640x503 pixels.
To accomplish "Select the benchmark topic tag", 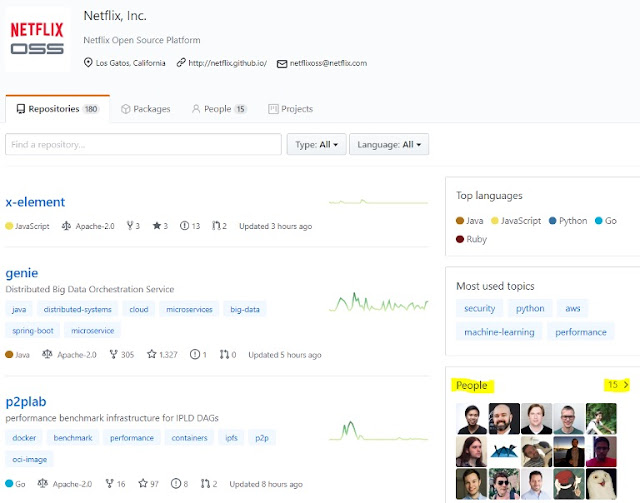I will tap(73, 438).
